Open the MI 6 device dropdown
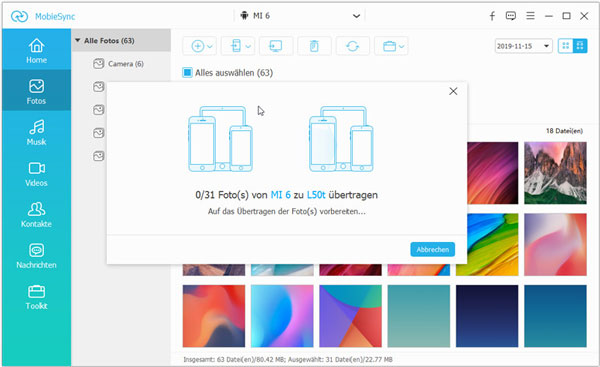Viewport: 600px width, 367px height. [x=300, y=16]
